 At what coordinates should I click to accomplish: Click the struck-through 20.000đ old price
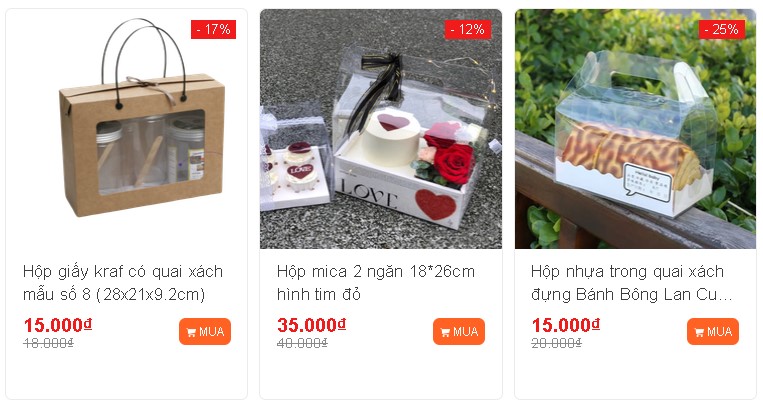point(556,343)
